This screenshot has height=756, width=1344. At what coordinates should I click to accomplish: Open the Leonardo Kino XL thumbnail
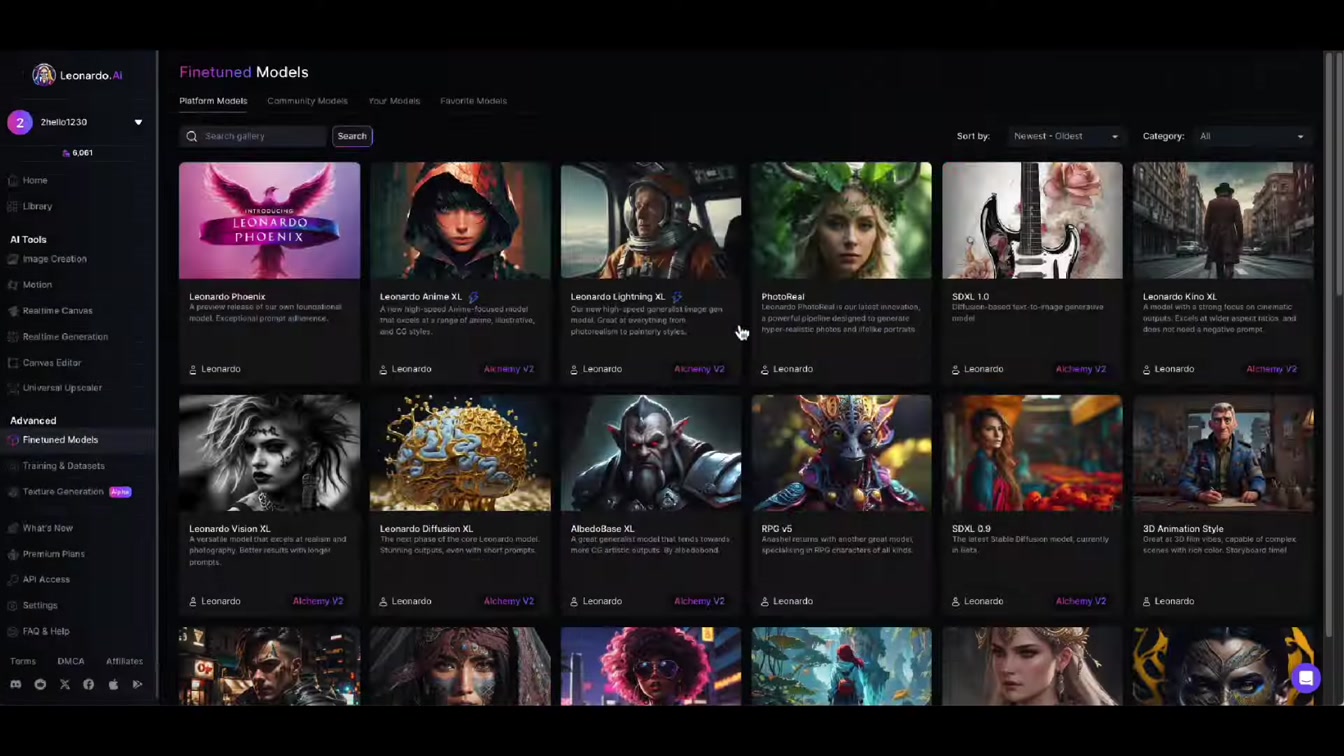click(1223, 221)
